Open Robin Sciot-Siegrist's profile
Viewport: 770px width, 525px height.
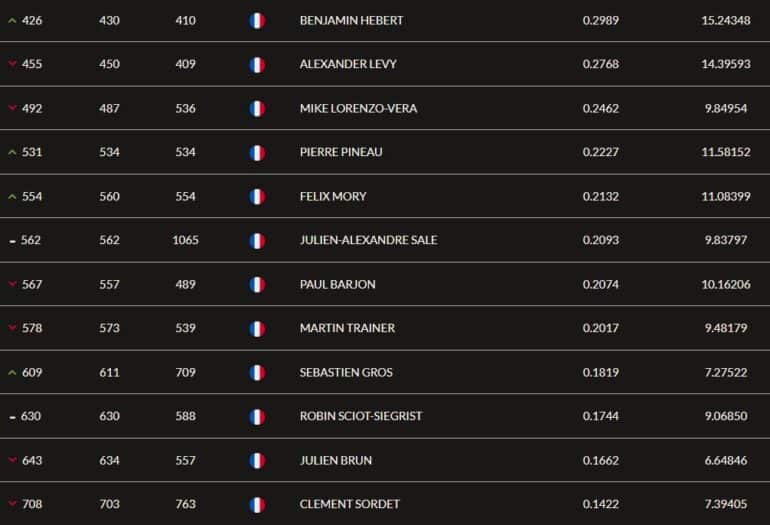coord(360,416)
